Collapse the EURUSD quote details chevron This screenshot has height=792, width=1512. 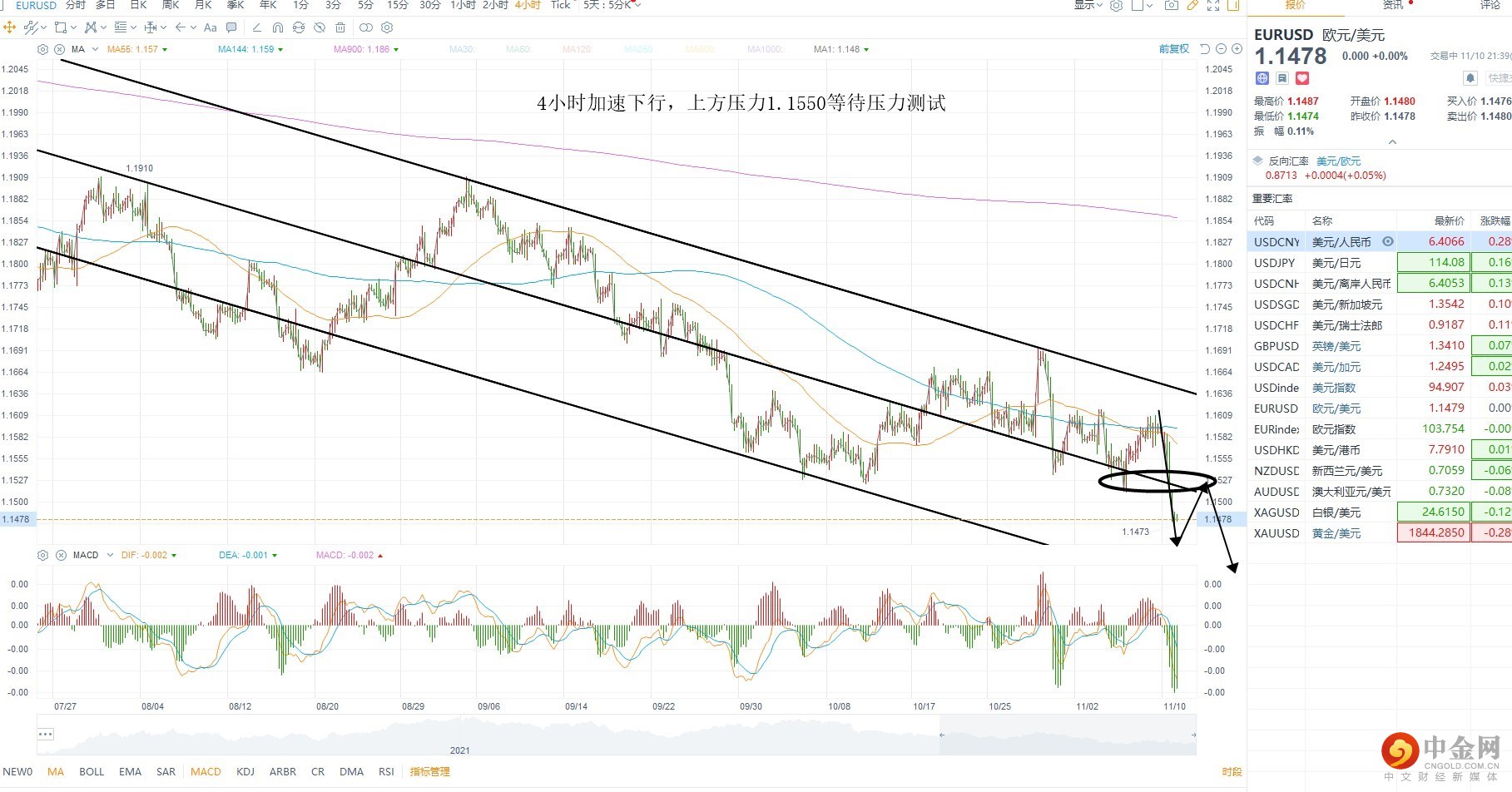(1392, 142)
